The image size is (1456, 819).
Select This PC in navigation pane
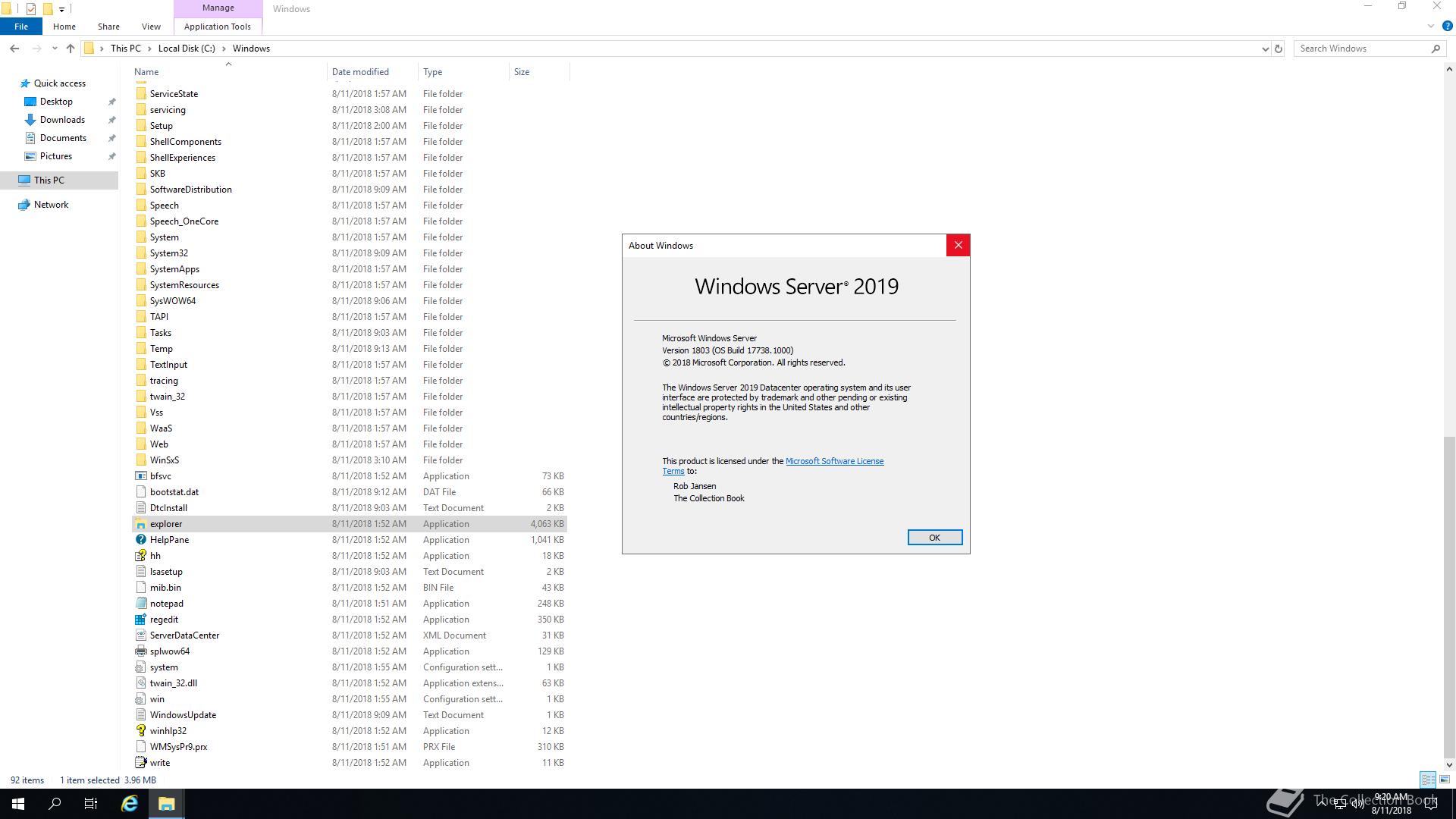pos(59,180)
